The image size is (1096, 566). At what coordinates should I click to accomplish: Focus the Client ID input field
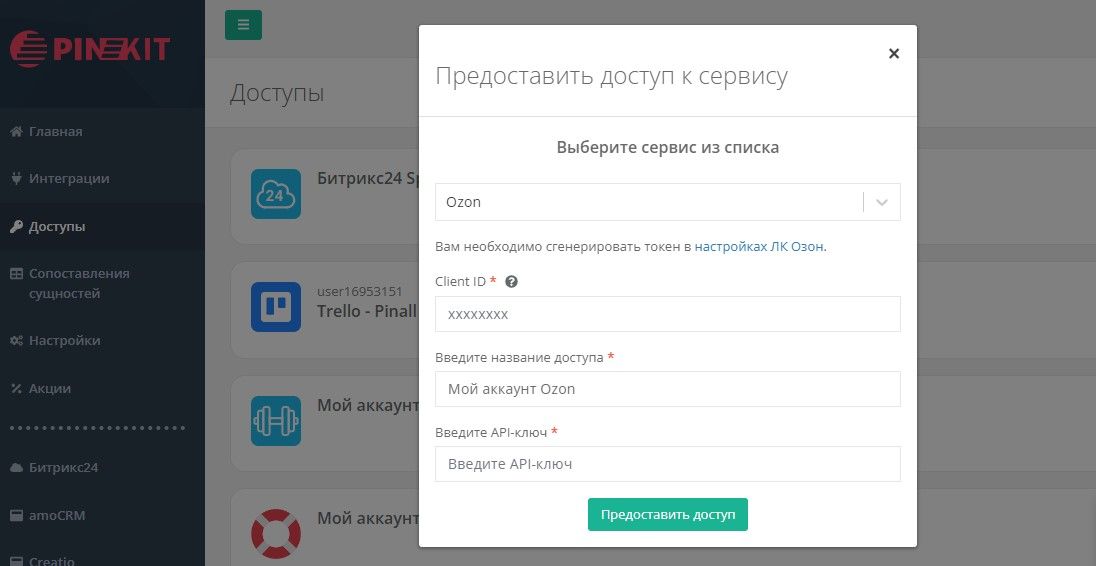(667, 314)
